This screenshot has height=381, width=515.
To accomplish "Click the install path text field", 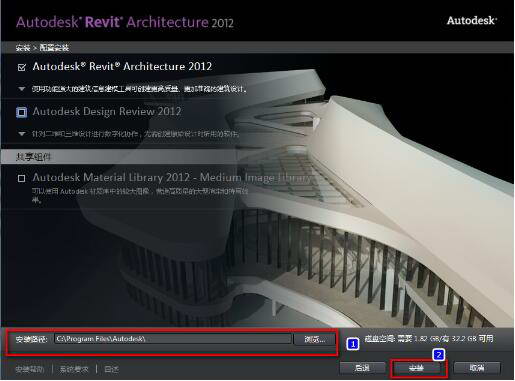I will [173, 339].
